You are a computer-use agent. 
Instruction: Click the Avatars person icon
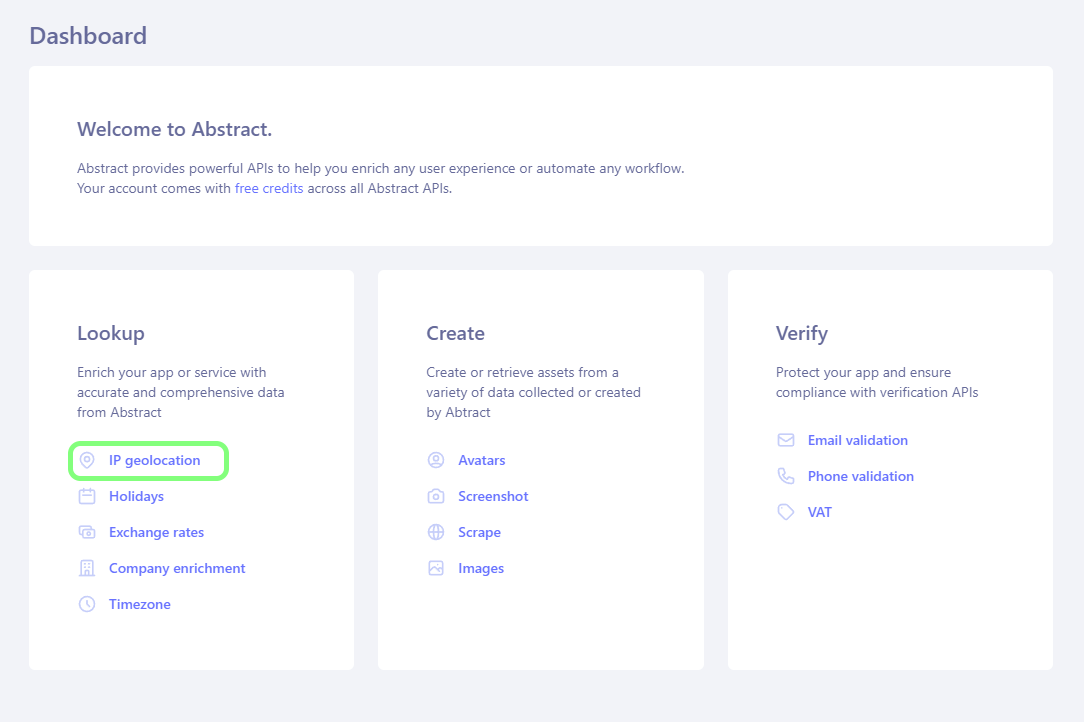coord(436,460)
